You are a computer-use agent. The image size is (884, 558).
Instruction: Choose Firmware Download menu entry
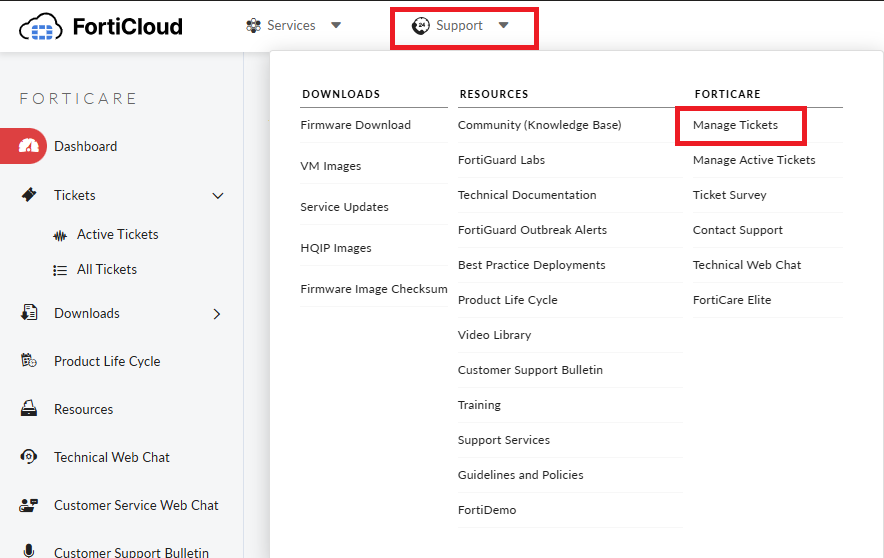coord(355,125)
